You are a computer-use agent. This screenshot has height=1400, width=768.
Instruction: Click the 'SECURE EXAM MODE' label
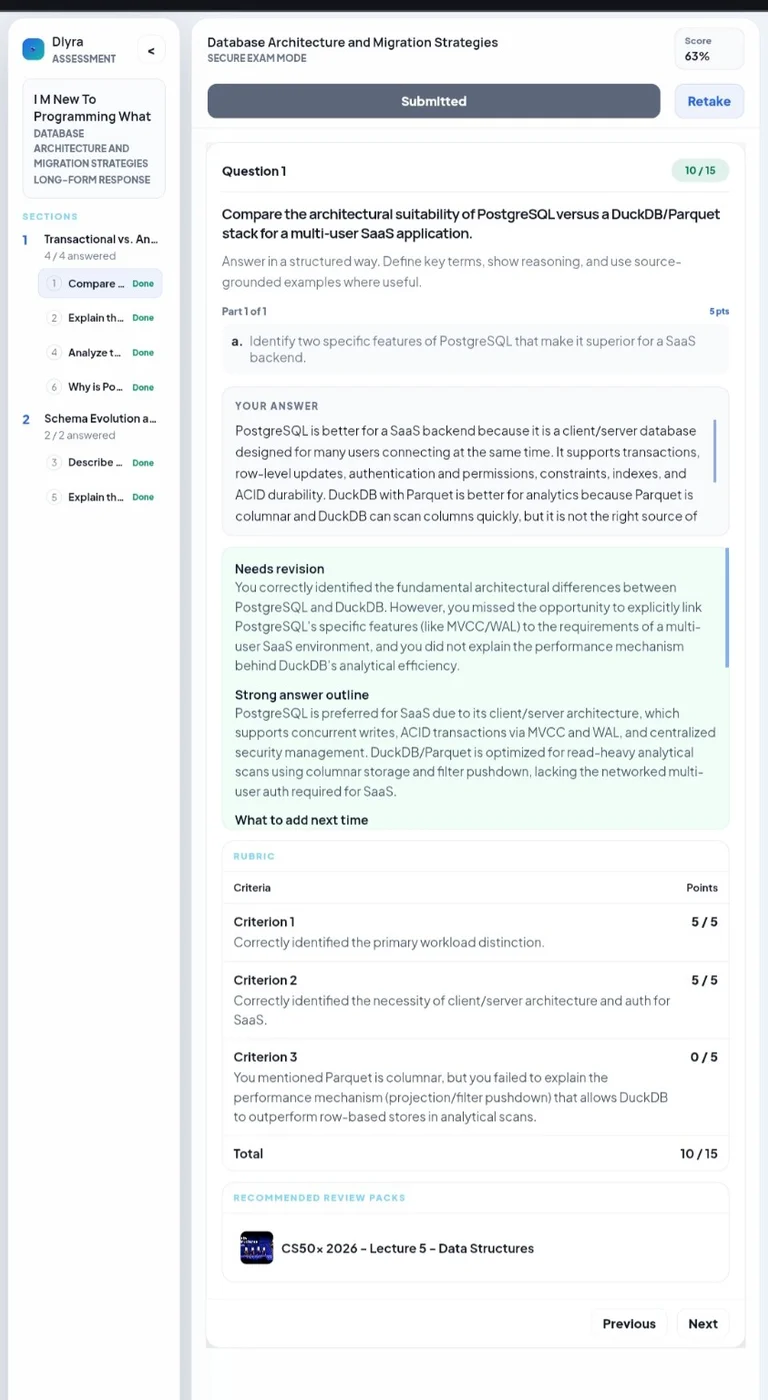[x=257, y=58]
